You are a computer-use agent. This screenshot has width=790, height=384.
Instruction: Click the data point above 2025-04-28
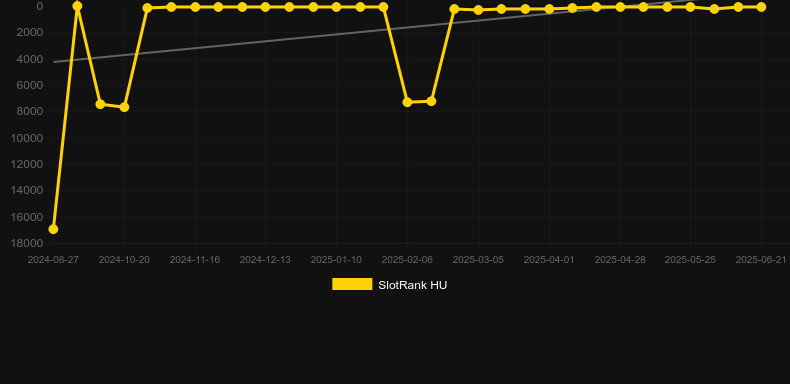pos(620,7)
